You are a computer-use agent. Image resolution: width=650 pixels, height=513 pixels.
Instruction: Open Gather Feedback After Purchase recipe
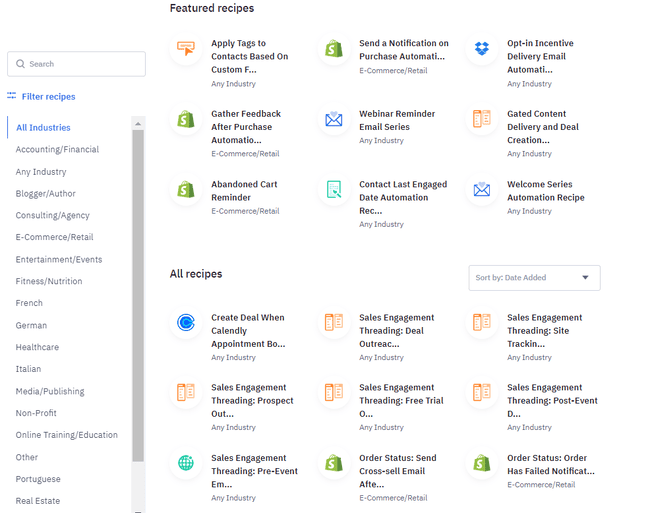click(x=246, y=127)
